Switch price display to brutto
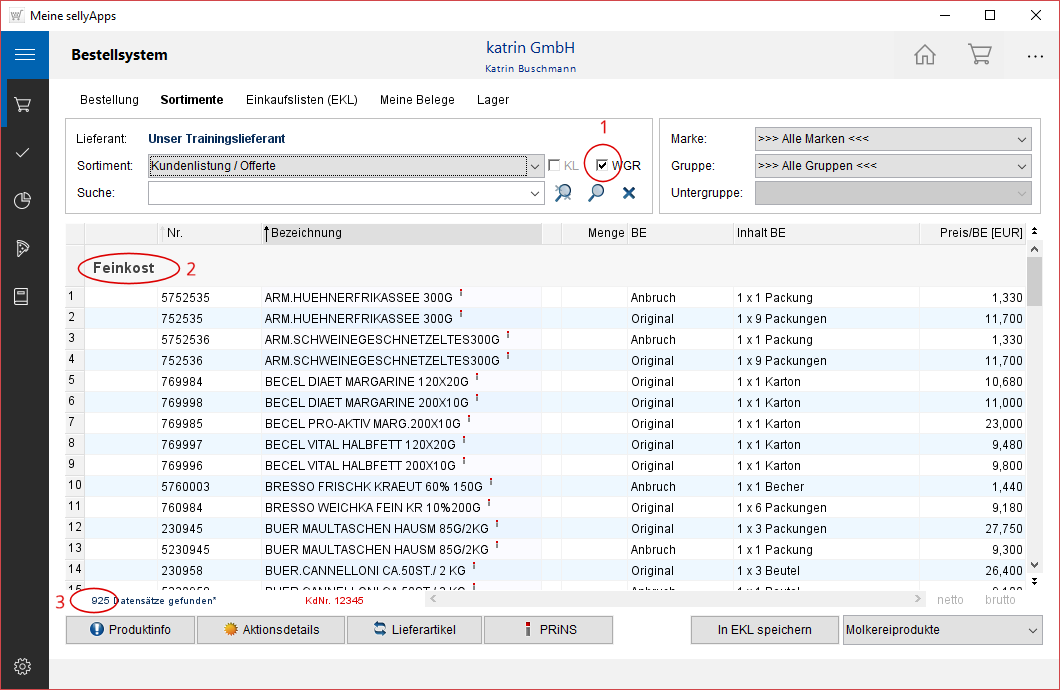1060x690 pixels. point(1000,600)
